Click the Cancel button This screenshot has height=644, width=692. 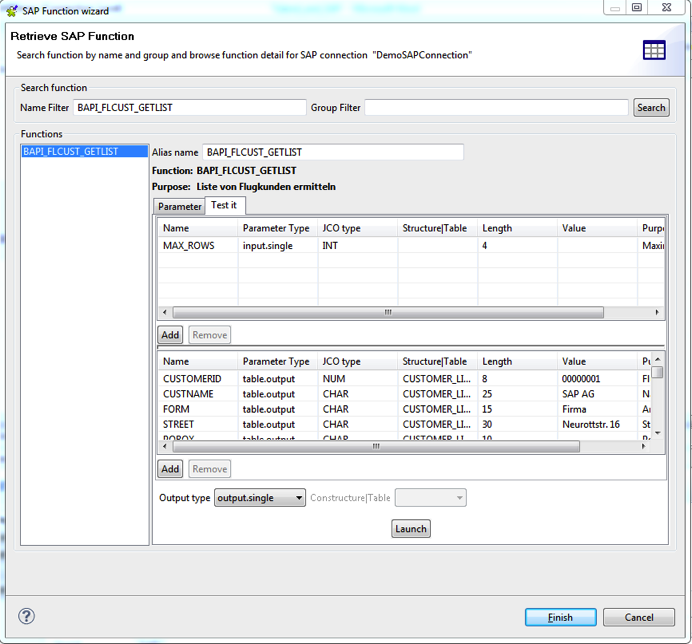click(x=639, y=617)
